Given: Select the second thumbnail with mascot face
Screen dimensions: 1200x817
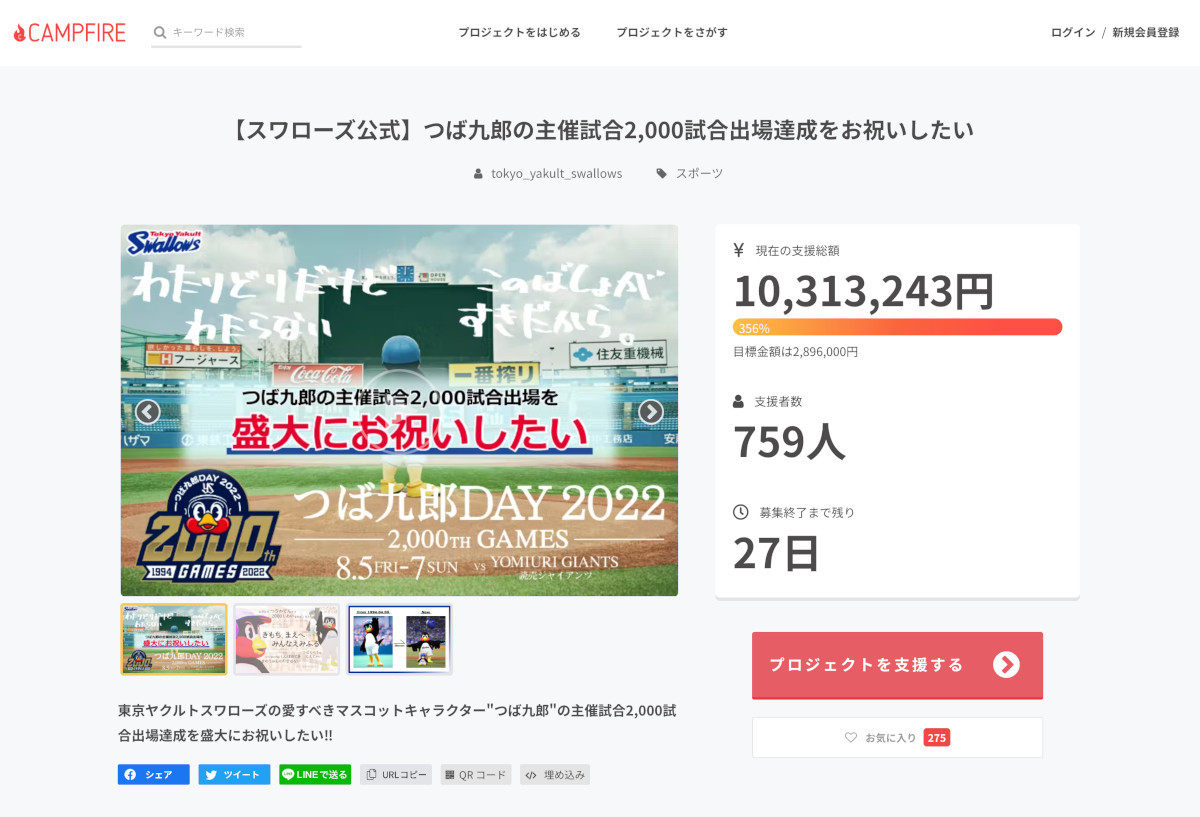Looking at the screenshot, I should [287, 639].
